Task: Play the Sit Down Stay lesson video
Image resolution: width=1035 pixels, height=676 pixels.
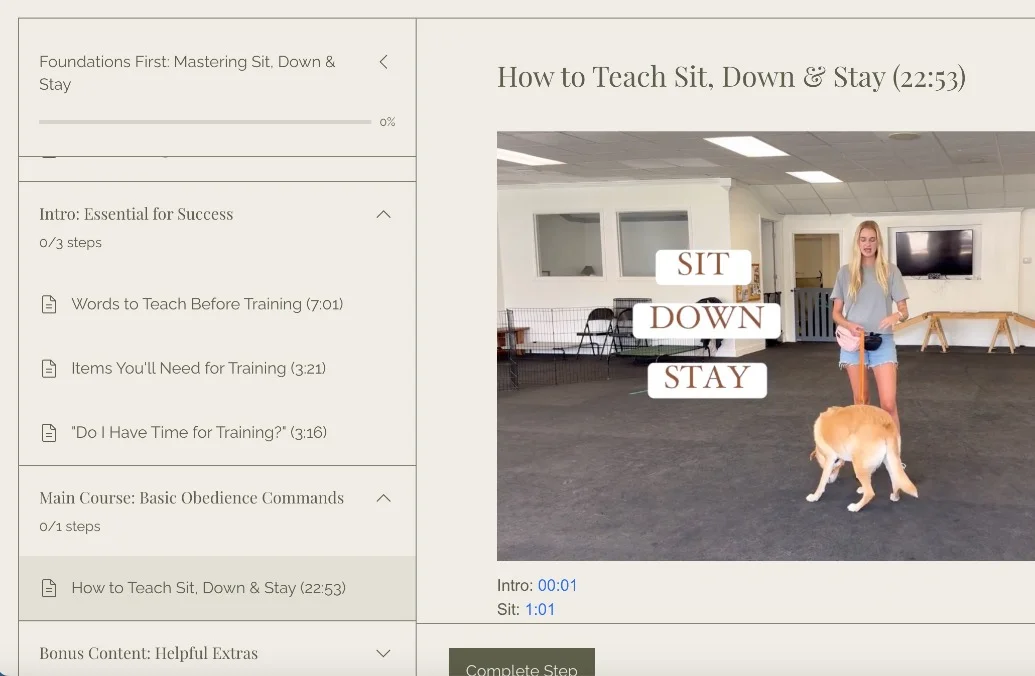Action: click(766, 345)
